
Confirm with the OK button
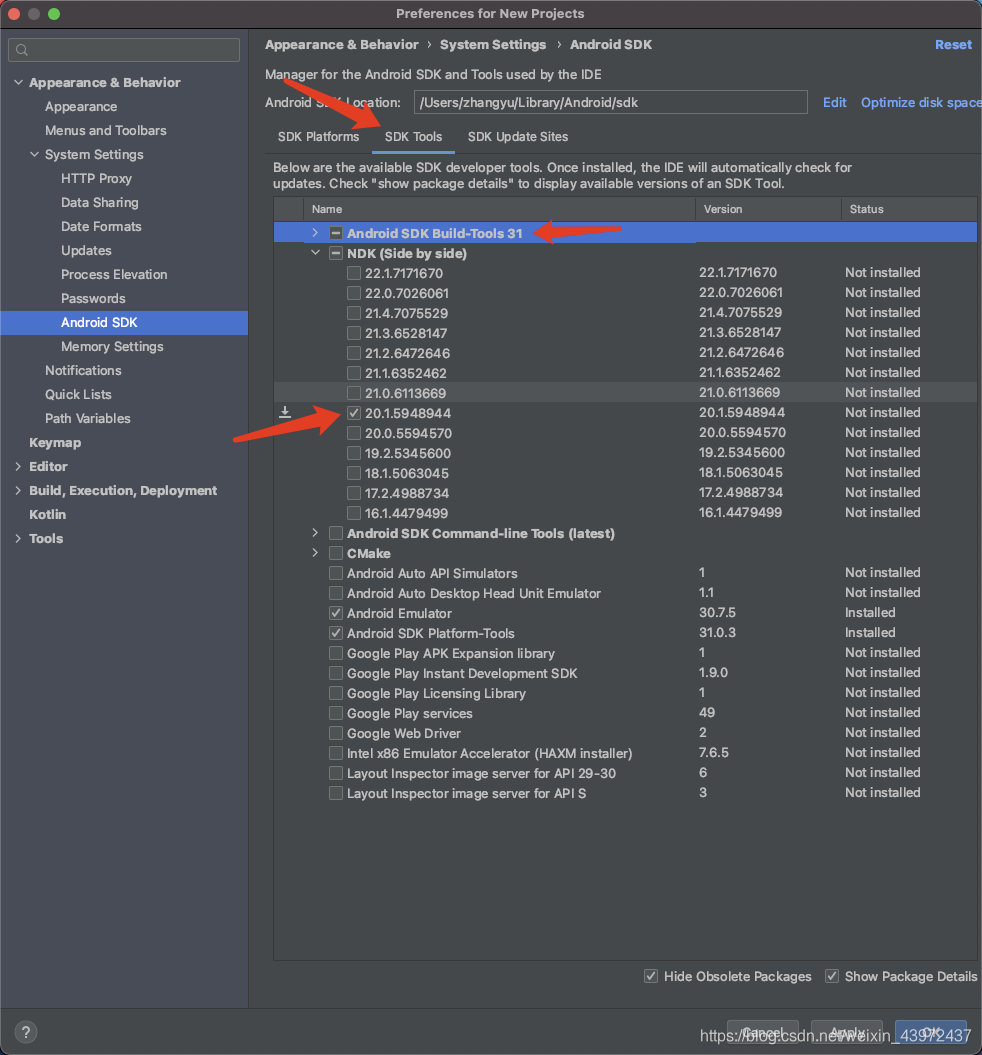pyautogui.click(x=931, y=1033)
